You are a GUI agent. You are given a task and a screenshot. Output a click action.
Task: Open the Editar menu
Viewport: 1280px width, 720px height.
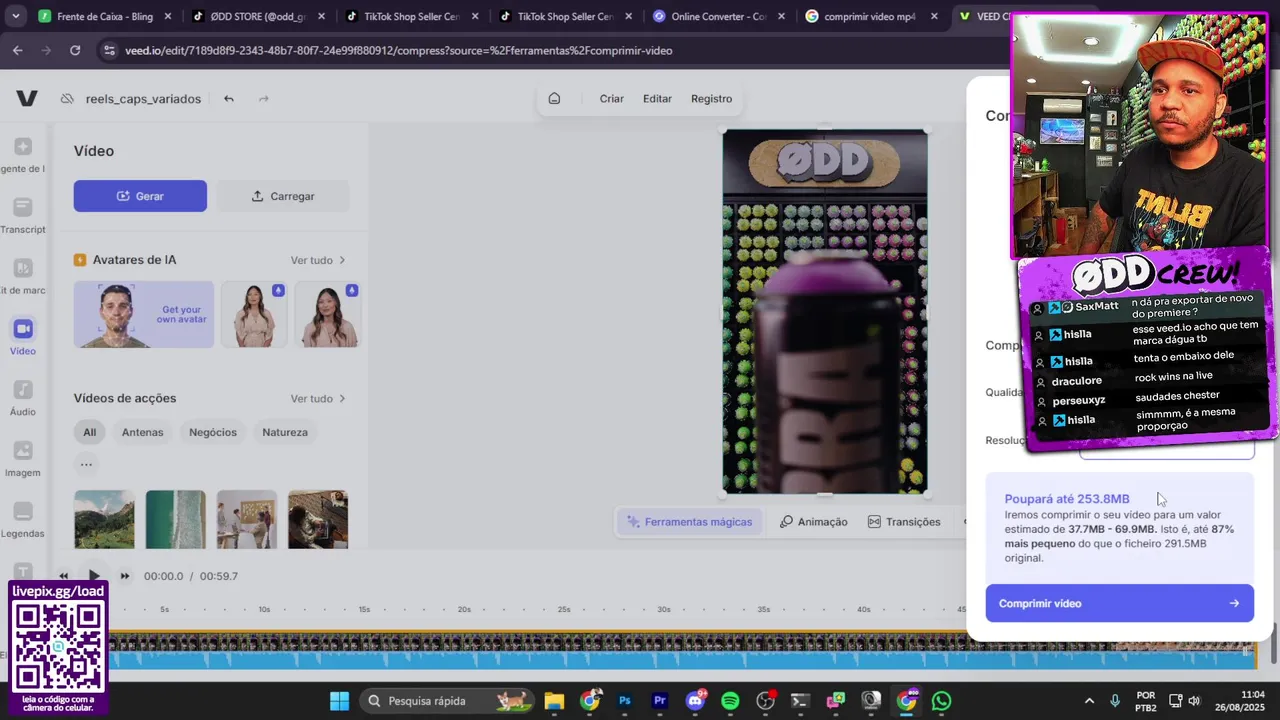pos(657,98)
